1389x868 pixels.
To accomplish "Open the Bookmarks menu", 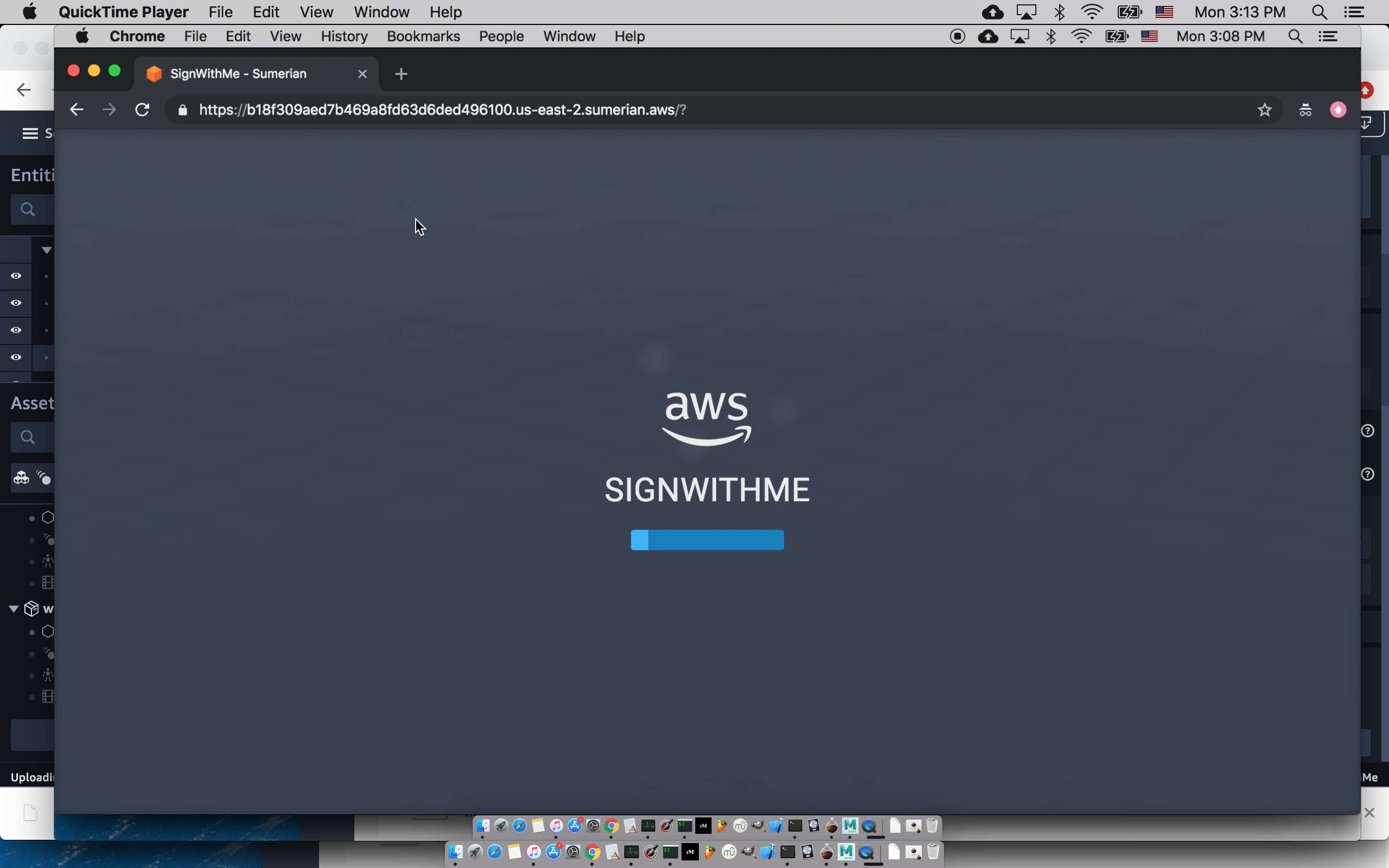I will [x=423, y=36].
